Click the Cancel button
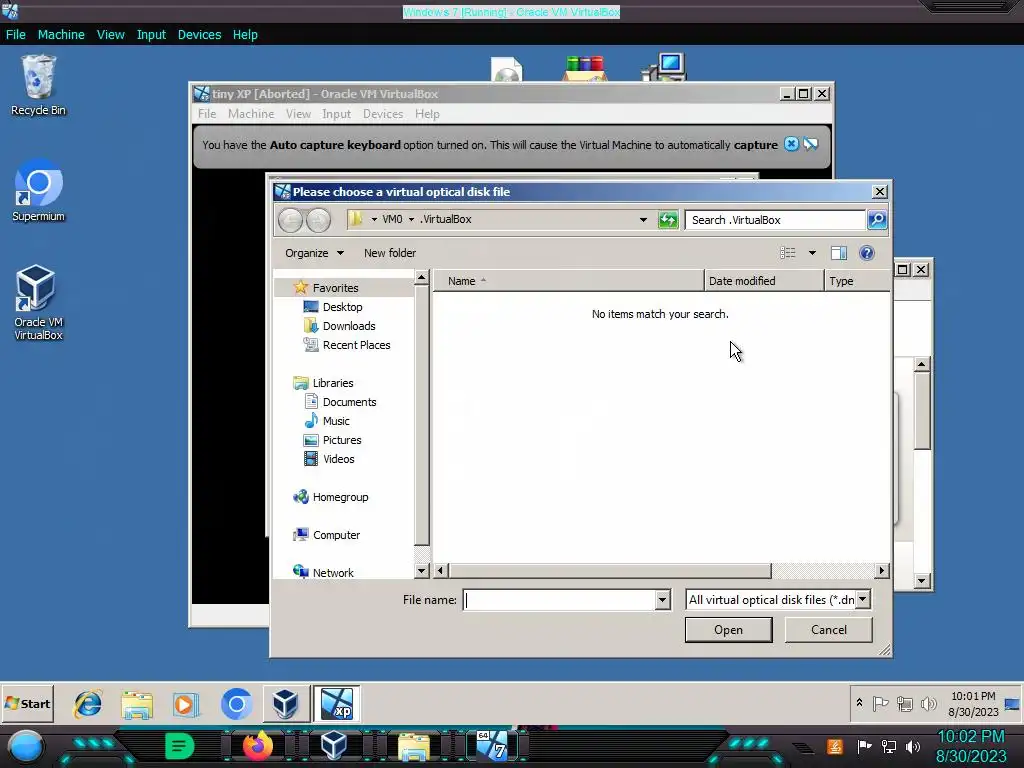This screenshot has width=1024, height=768. tap(829, 630)
